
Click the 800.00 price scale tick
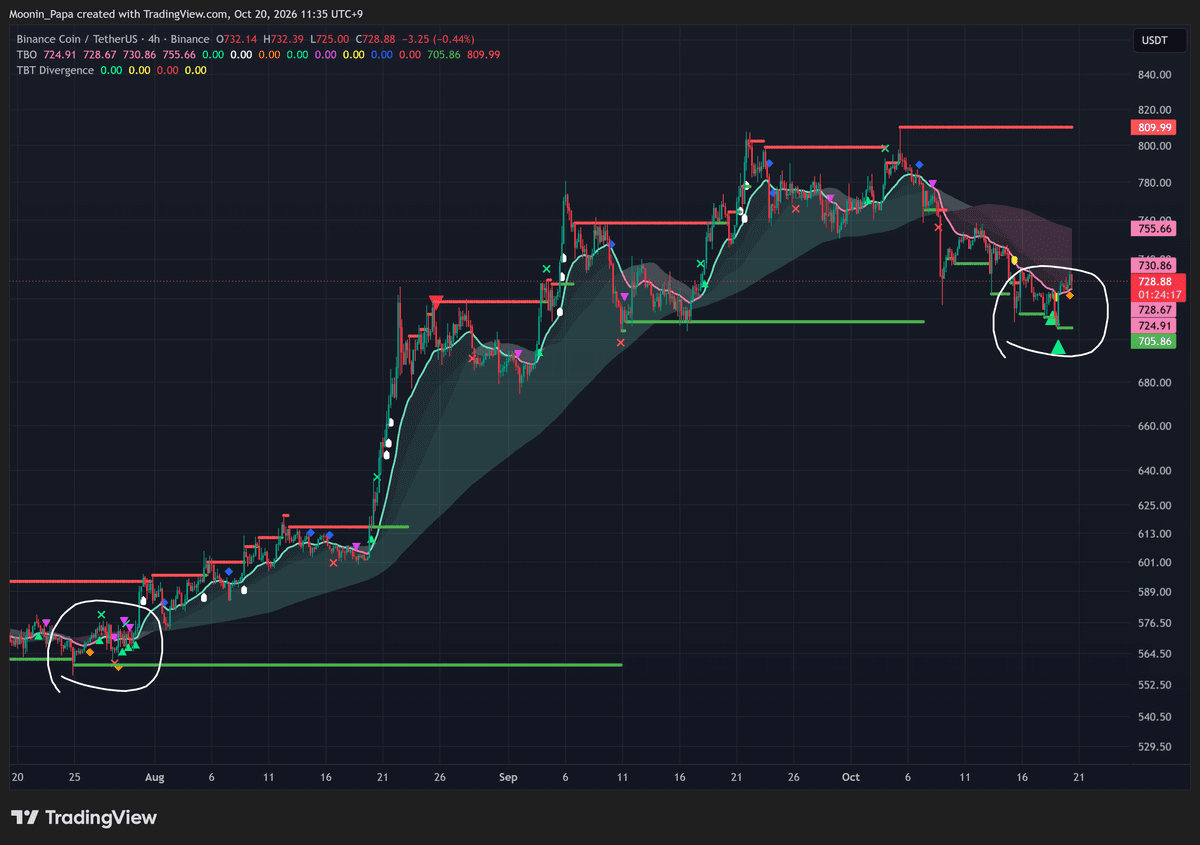pyautogui.click(x=1154, y=146)
